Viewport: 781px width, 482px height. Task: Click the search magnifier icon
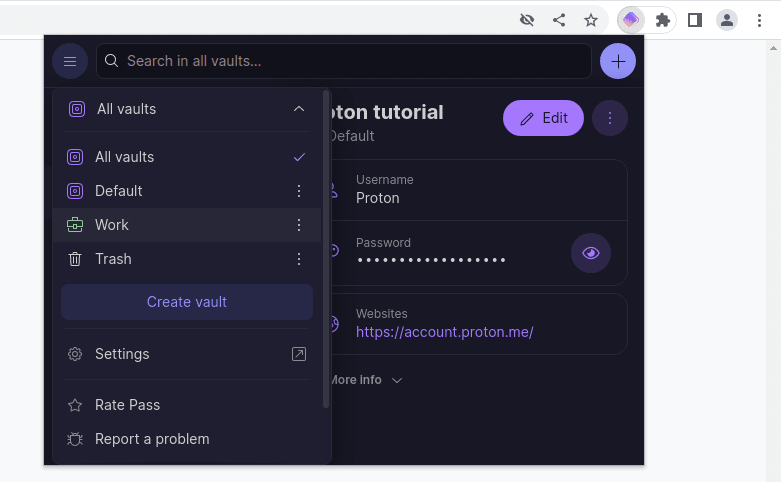pyautogui.click(x=112, y=61)
